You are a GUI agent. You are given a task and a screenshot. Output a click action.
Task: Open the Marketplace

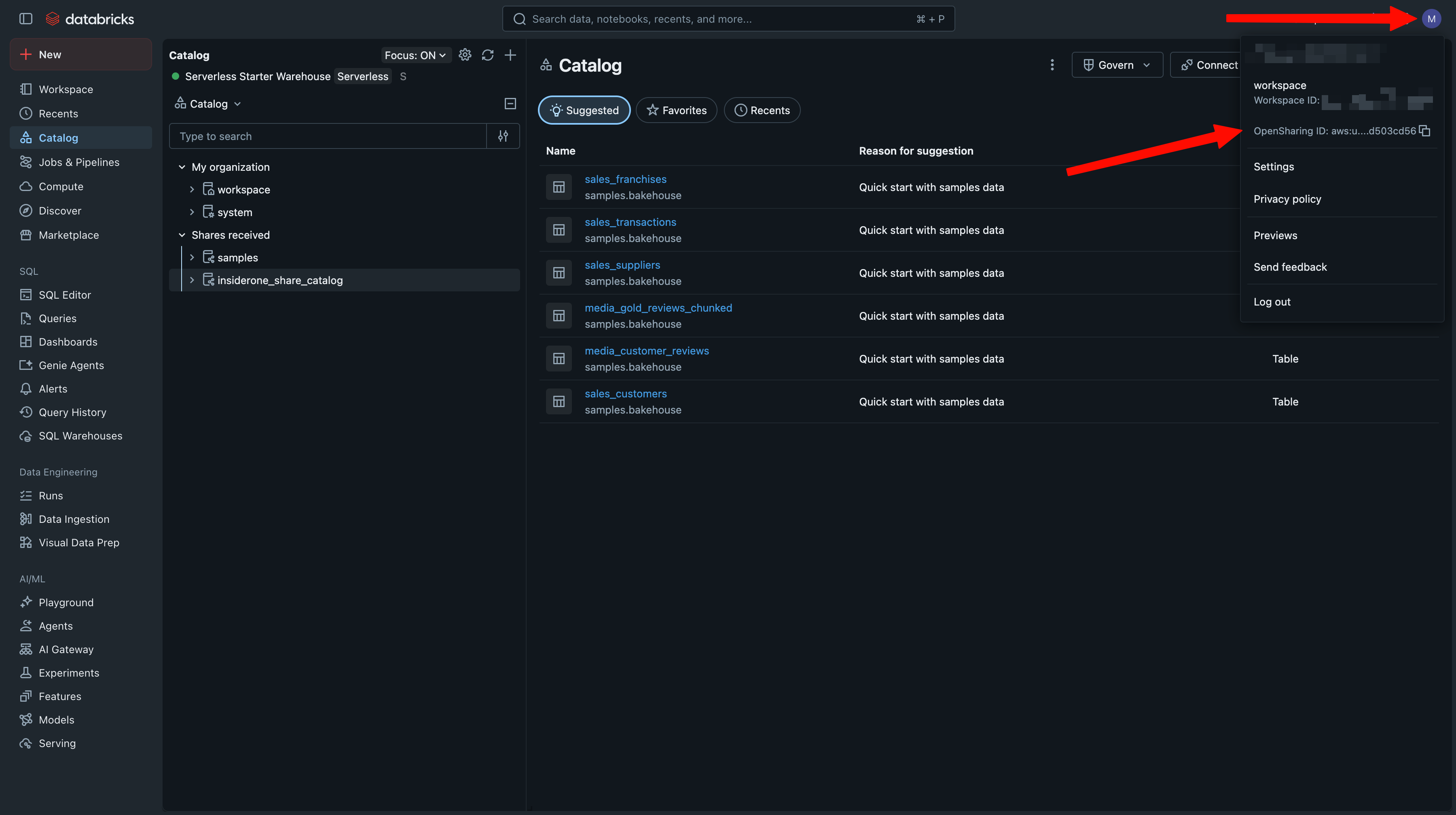81,235
